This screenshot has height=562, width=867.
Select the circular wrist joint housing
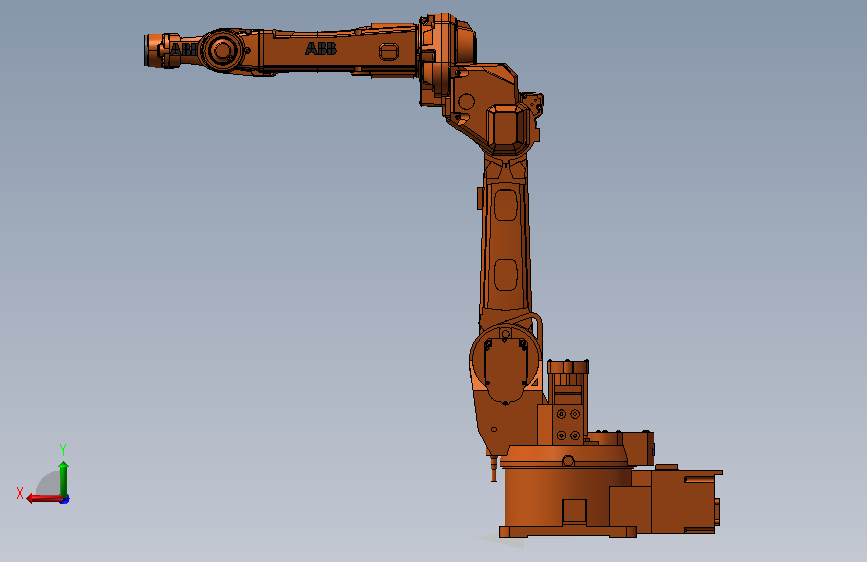[222, 50]
